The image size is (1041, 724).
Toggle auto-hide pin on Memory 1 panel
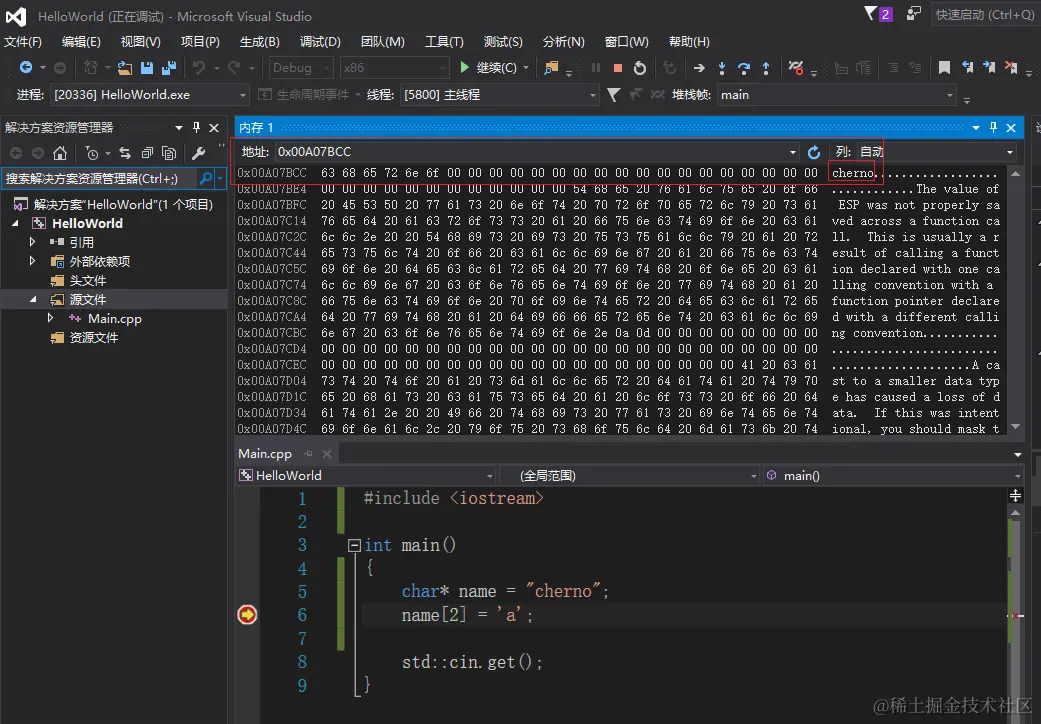coord(993,128)
